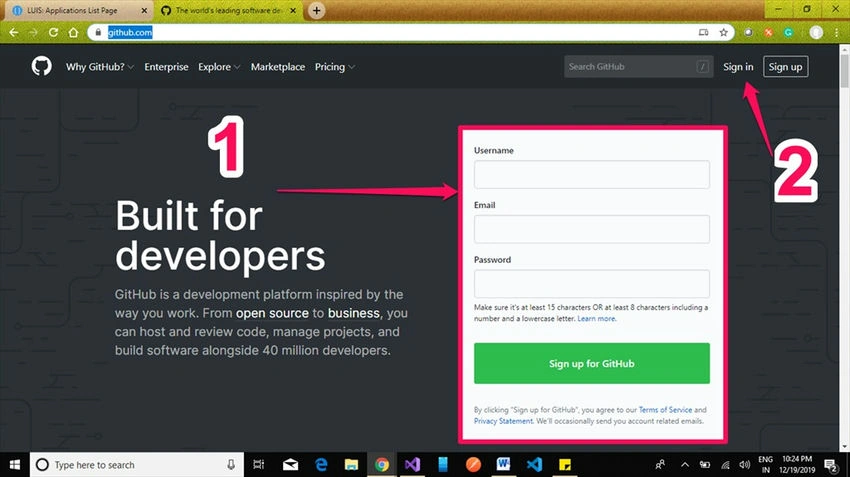850x477 pixels.
Task: Focus the Username input field
Action: 591,175
